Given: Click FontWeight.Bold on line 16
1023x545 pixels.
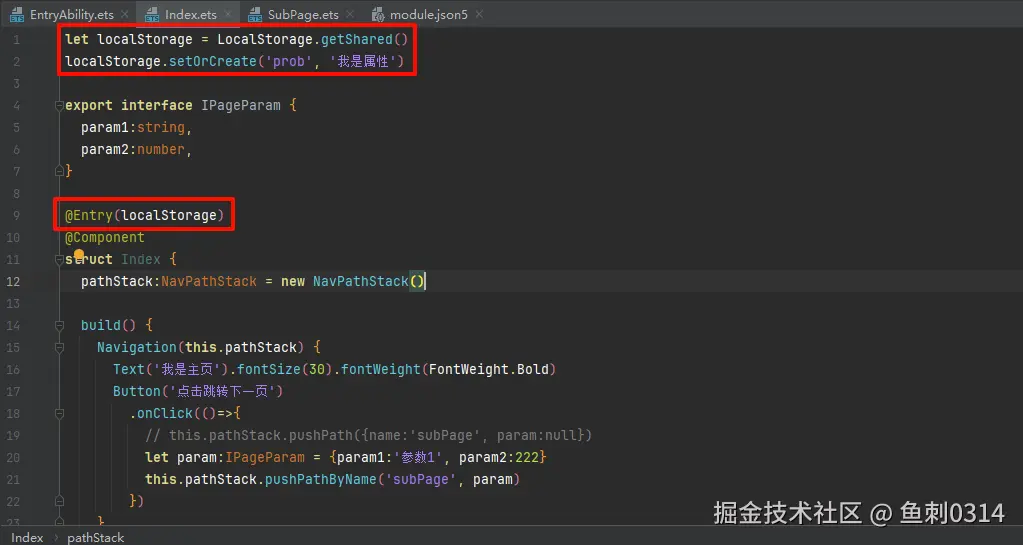Looking at the screenshot, I should click(489, 369).
